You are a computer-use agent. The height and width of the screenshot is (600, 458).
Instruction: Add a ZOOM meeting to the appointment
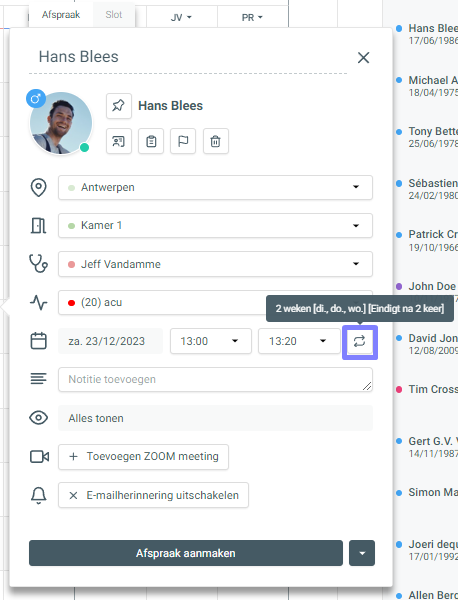tap(143, 457)
